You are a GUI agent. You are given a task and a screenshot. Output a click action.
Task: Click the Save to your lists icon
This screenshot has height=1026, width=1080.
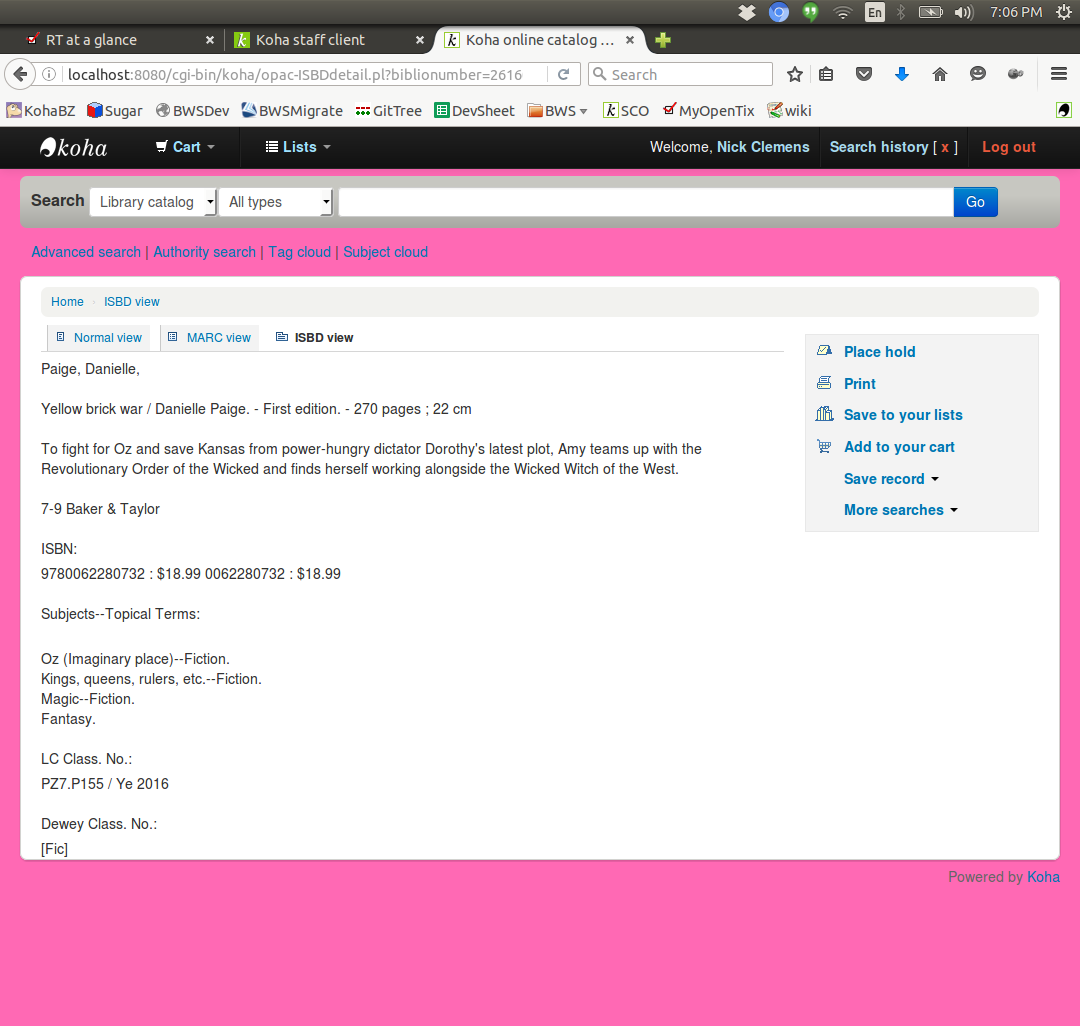[824, 414]
